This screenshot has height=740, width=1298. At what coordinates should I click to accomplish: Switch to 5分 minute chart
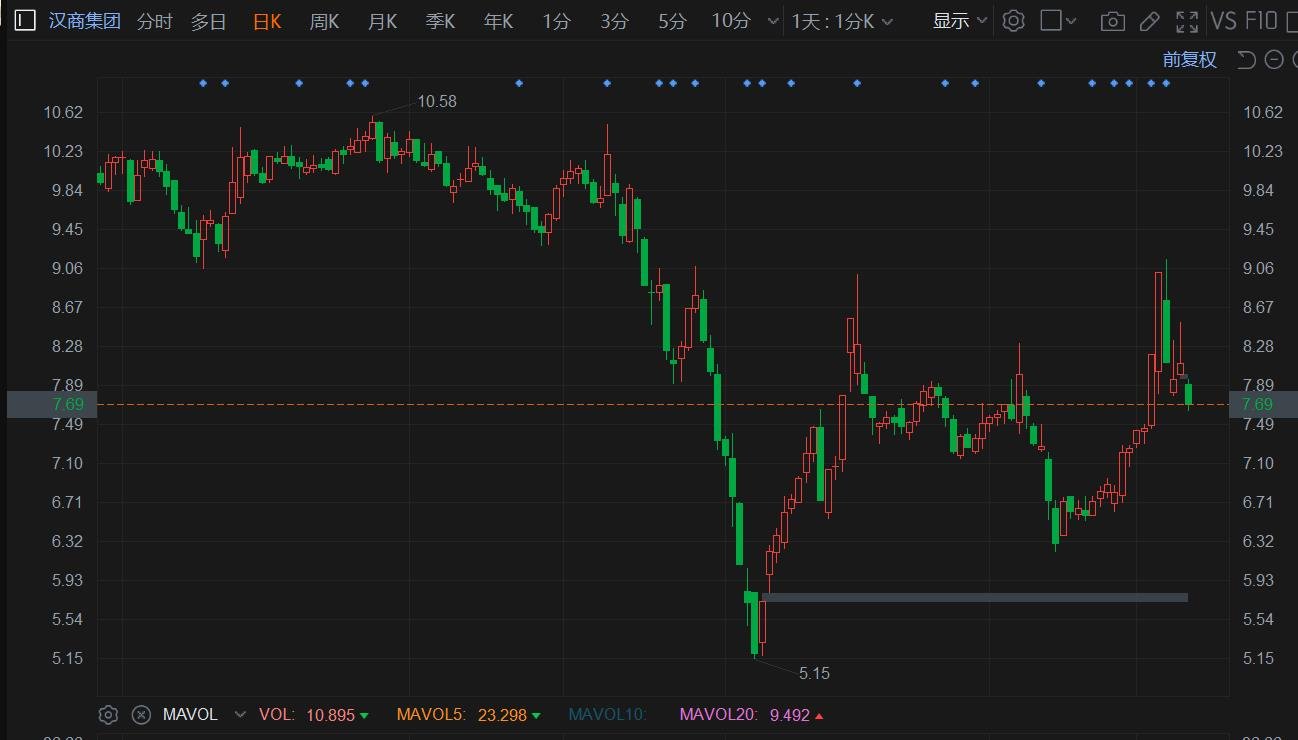click(x=673, y=21)
